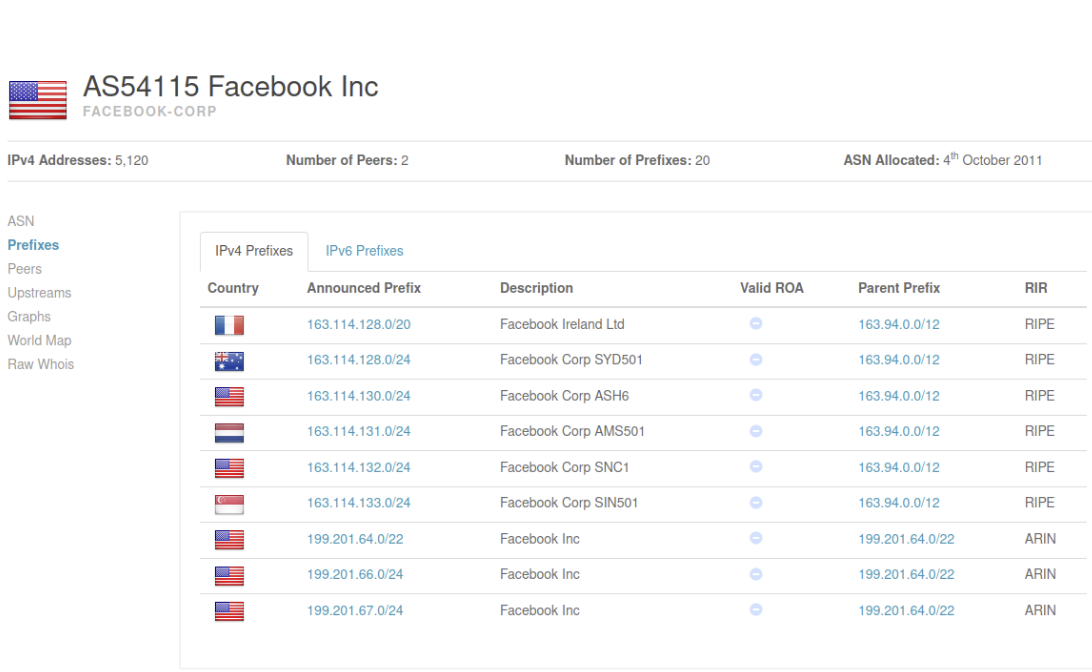Screen dimensions: 1092x672
Task: Go to Upstreams in the sidebar
Action: point(39,292)
